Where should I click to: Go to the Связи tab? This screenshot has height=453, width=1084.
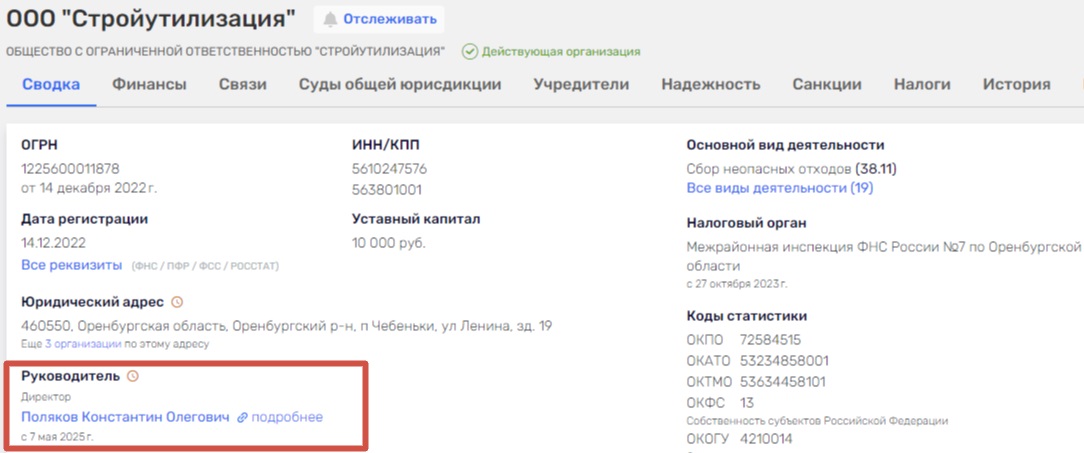(x=242, y=85)
